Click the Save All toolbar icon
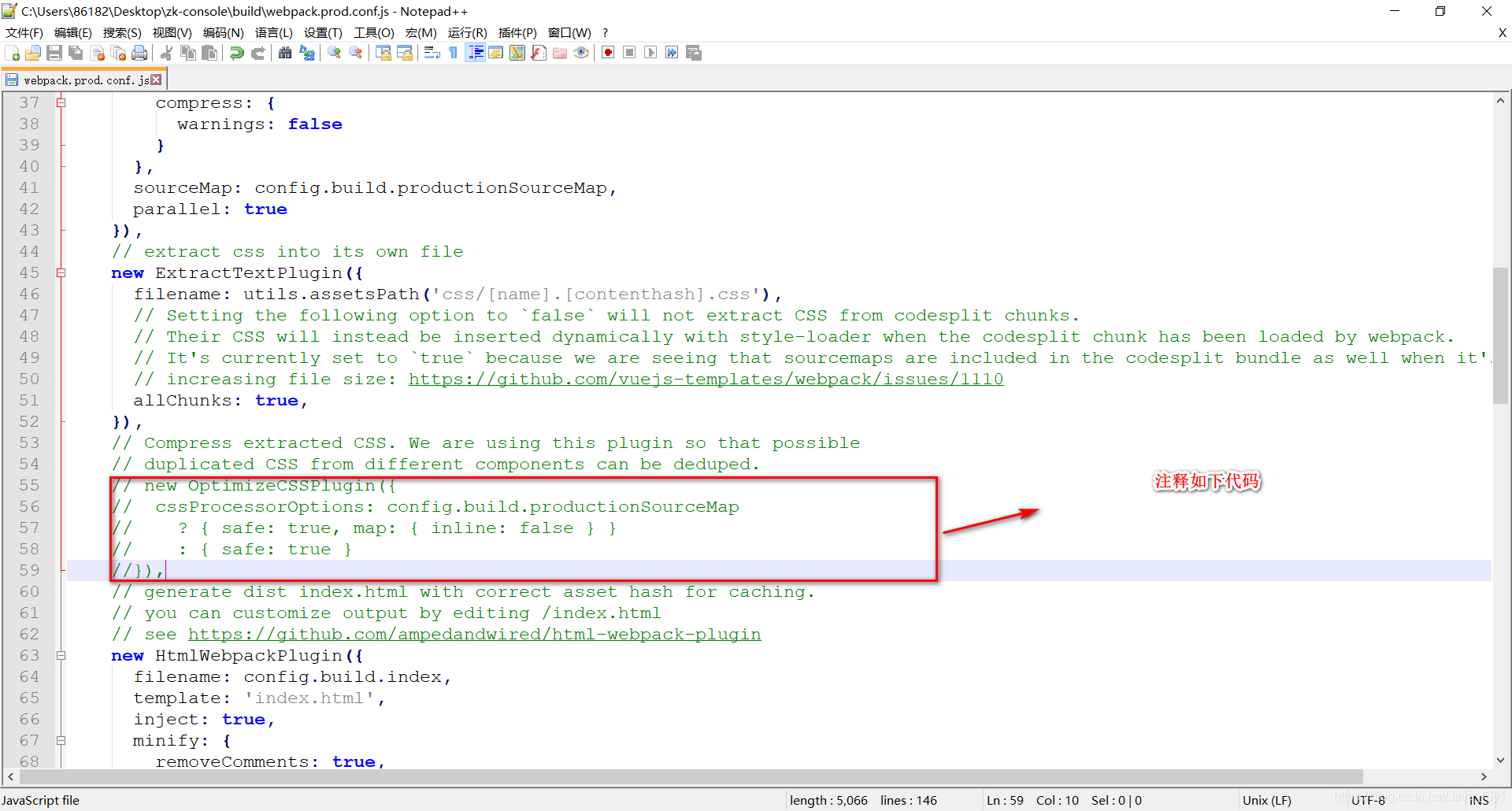 (x=76, y=53)
